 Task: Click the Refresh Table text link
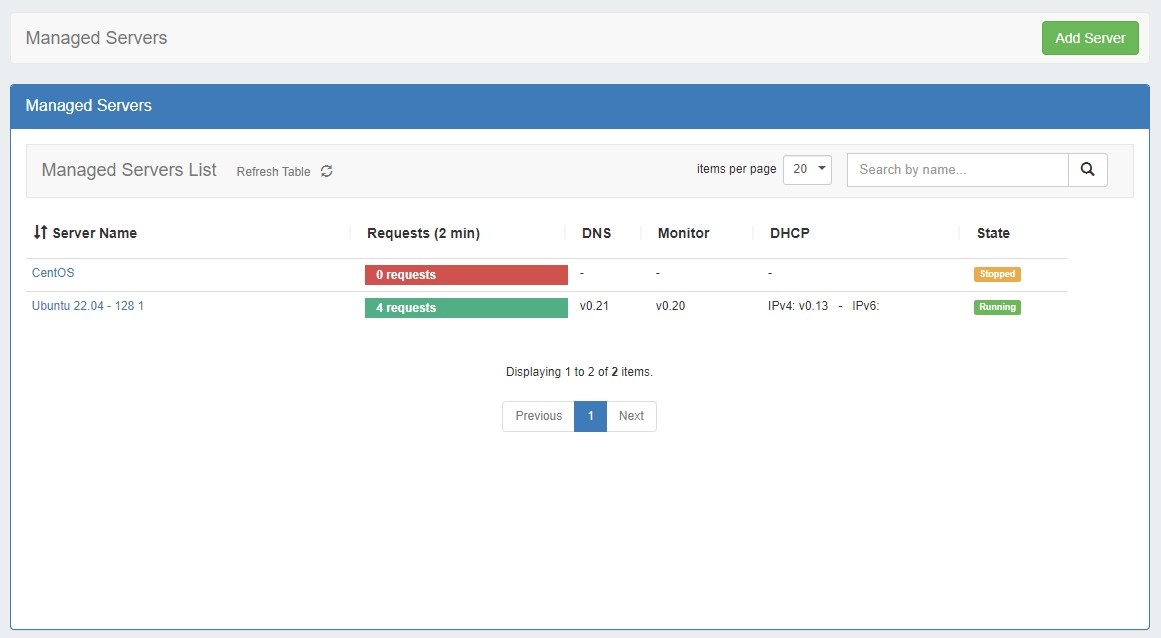point(273,172)
